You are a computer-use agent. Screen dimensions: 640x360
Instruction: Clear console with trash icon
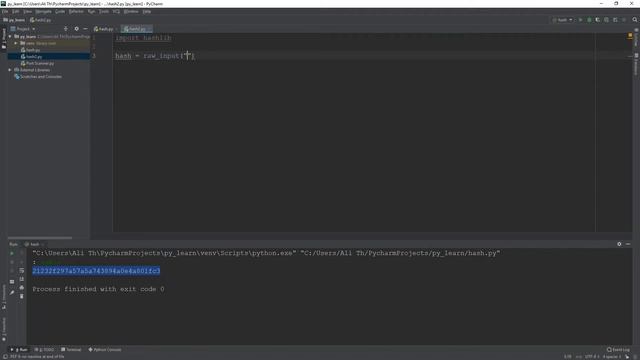coord(22,296)
